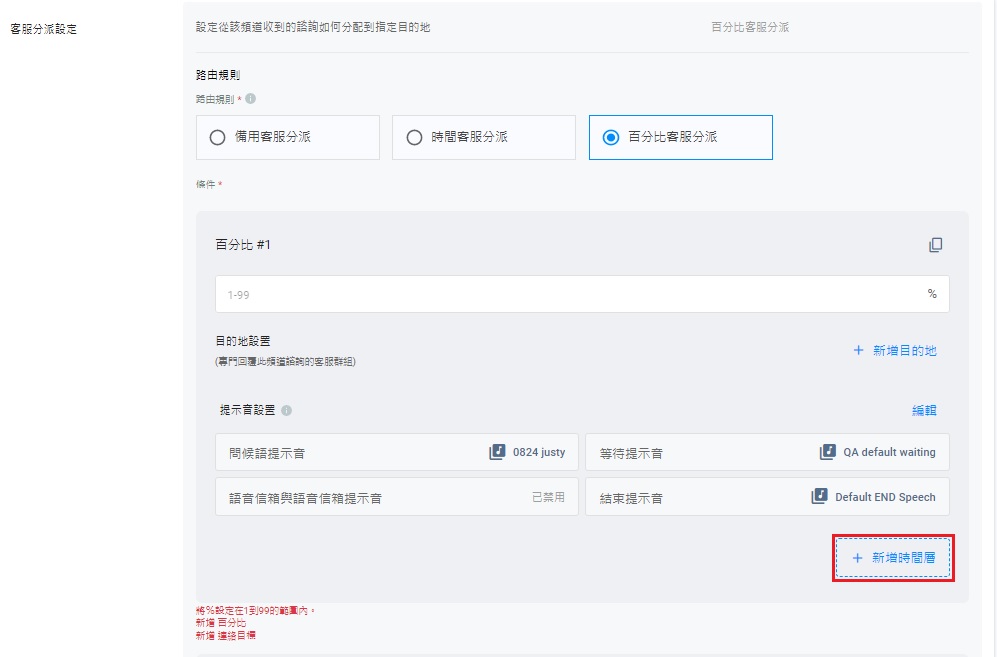Click the music file icon for Default END Speech

(820, 496)
